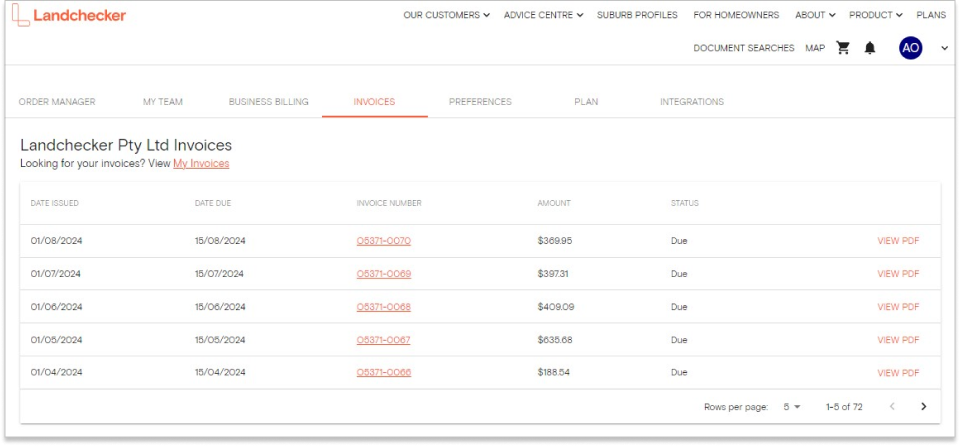View PDF for 01/06/2024 invoice

[898, 307]
